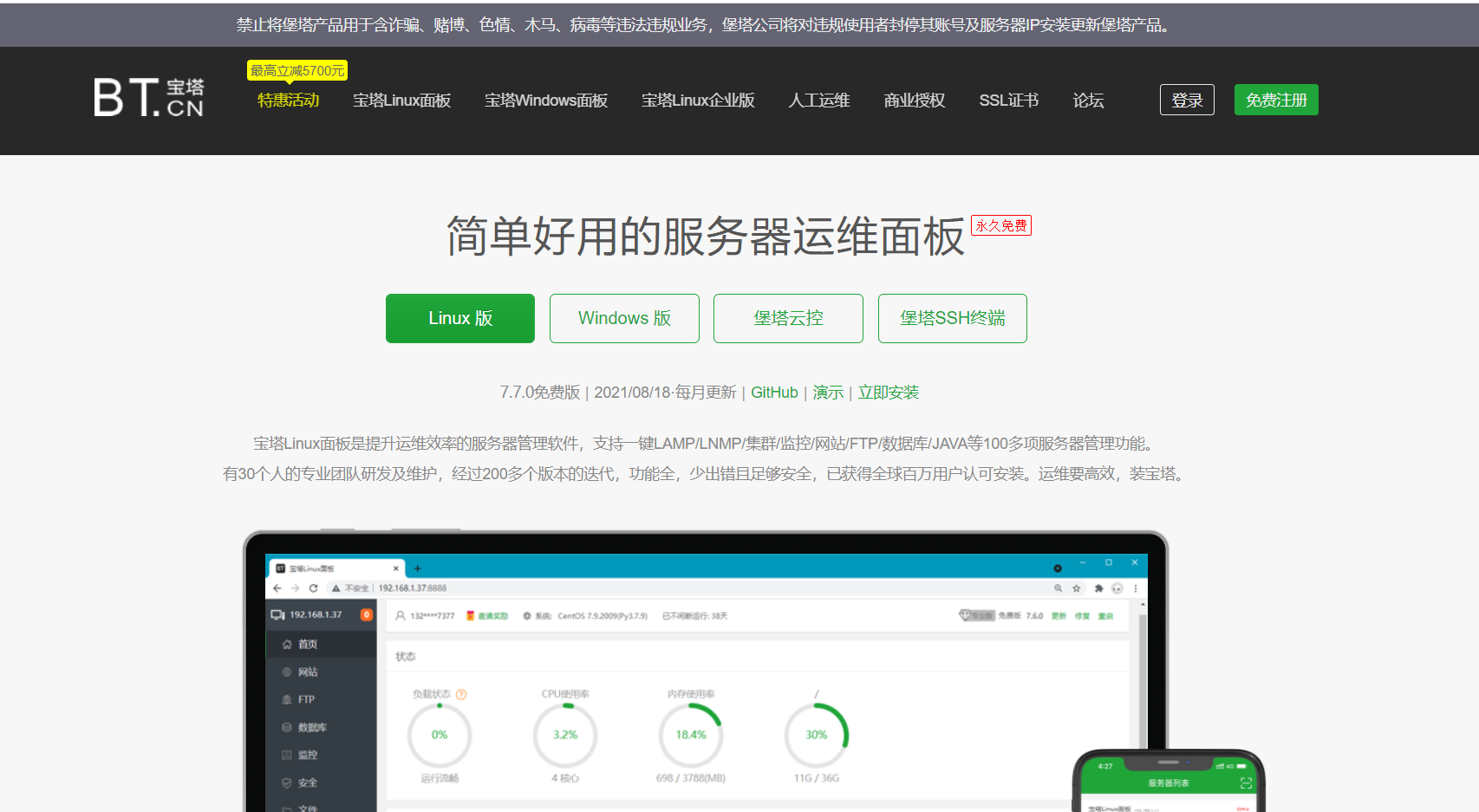Viewport: 1479px width, 812px height.
Task: Select the 堡塔云控 button
Action: pos(788,318)
